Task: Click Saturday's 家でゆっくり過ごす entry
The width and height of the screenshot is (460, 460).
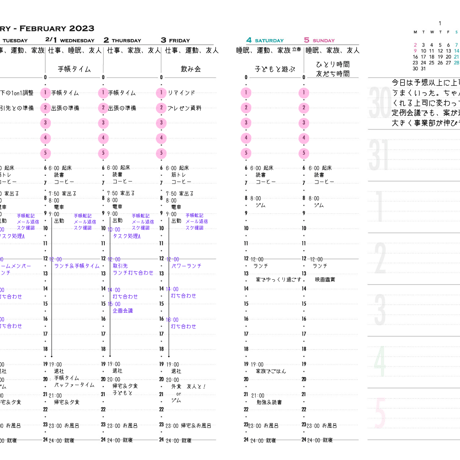Action: click(x=278, y=279)
